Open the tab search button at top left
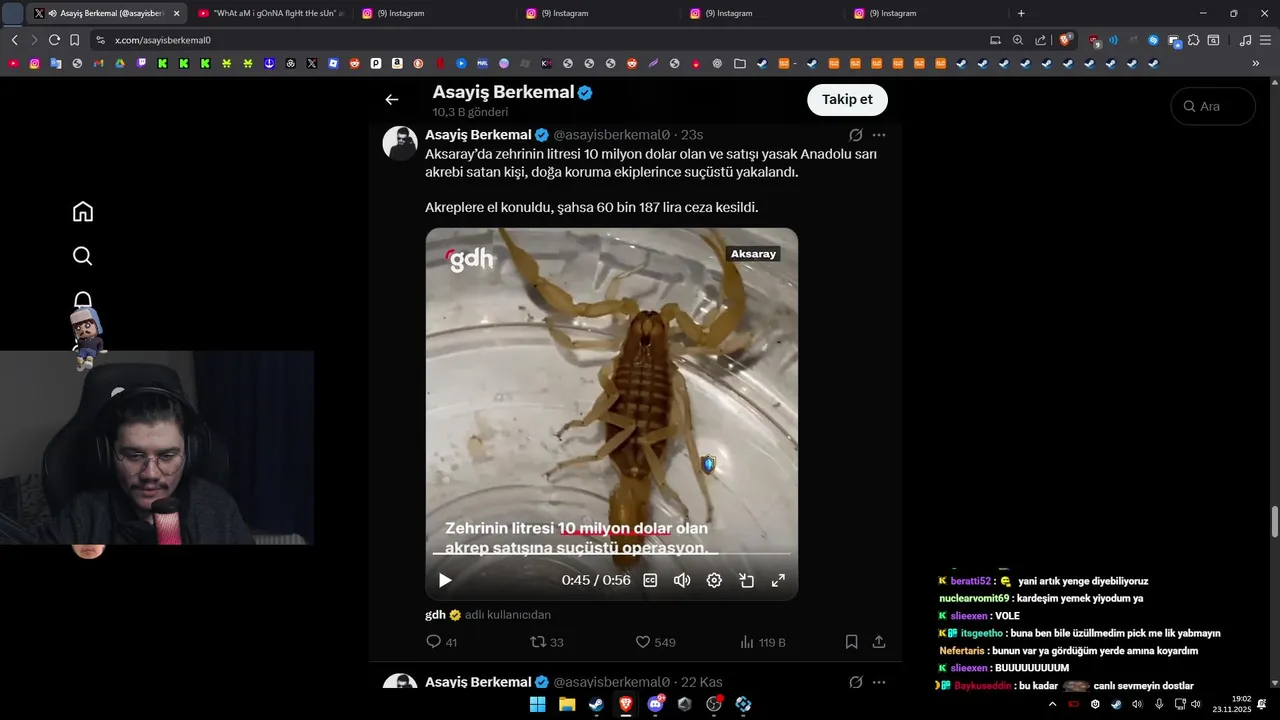The width and height of the screenshot is (1280, 720). (13, 14)
